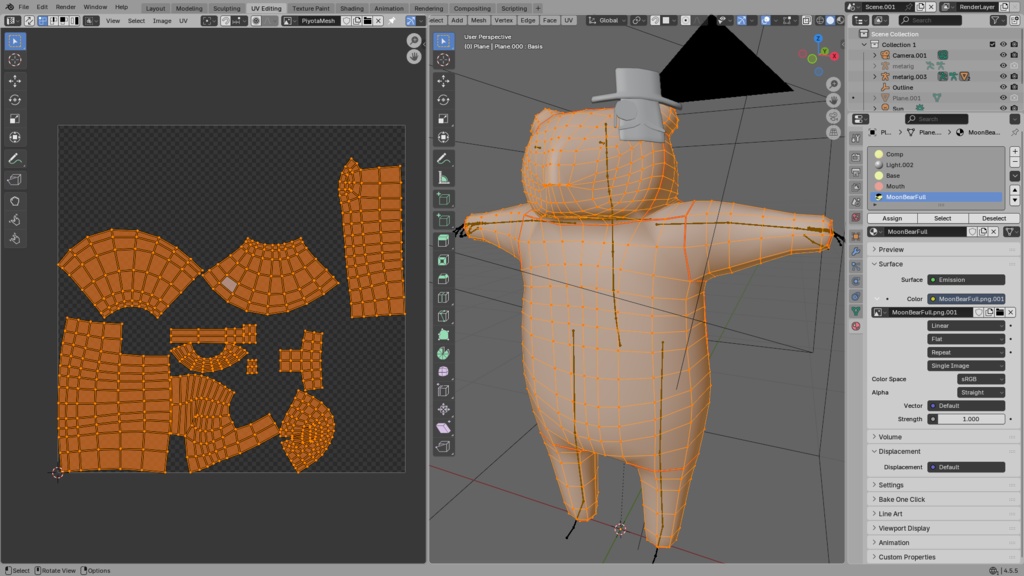This screenshot has width=1024, height=576.
Task: Select the Rip Region tool in UV editor
Action: pyautogui.click(x=15, y=180)
